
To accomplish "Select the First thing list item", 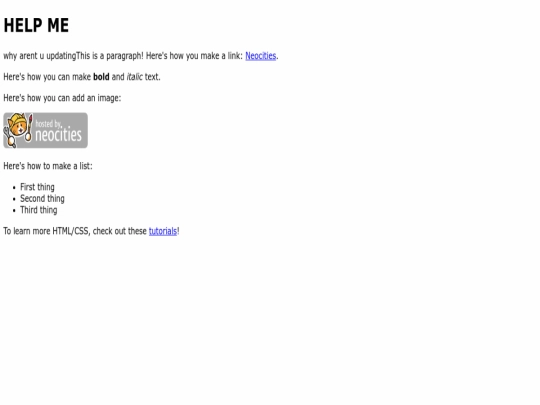I will pyautogui.click(x=37, y=187).
